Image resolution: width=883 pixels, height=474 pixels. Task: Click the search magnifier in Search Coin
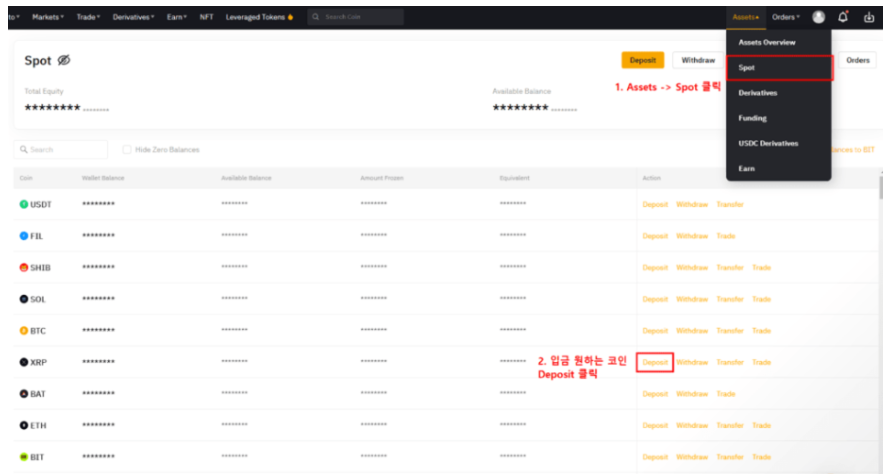click(x=315, y=17)
